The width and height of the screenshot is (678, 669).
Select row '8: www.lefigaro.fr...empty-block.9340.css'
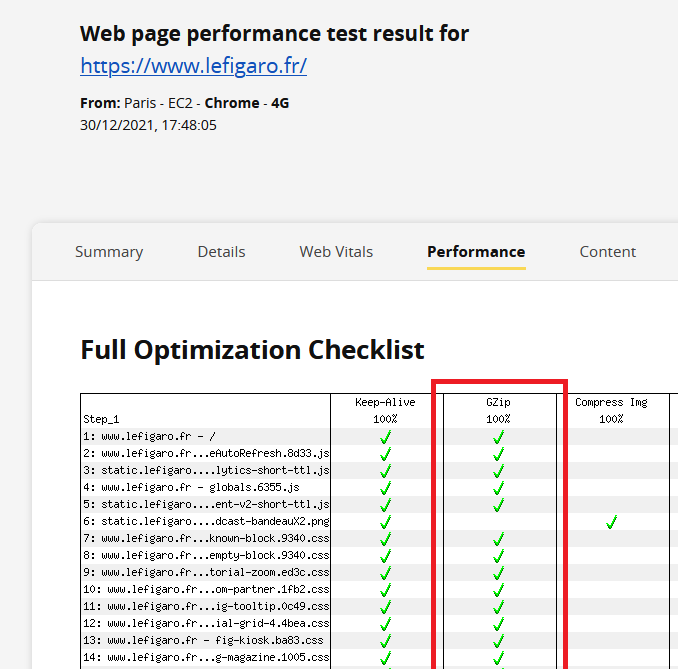point(206,555)
